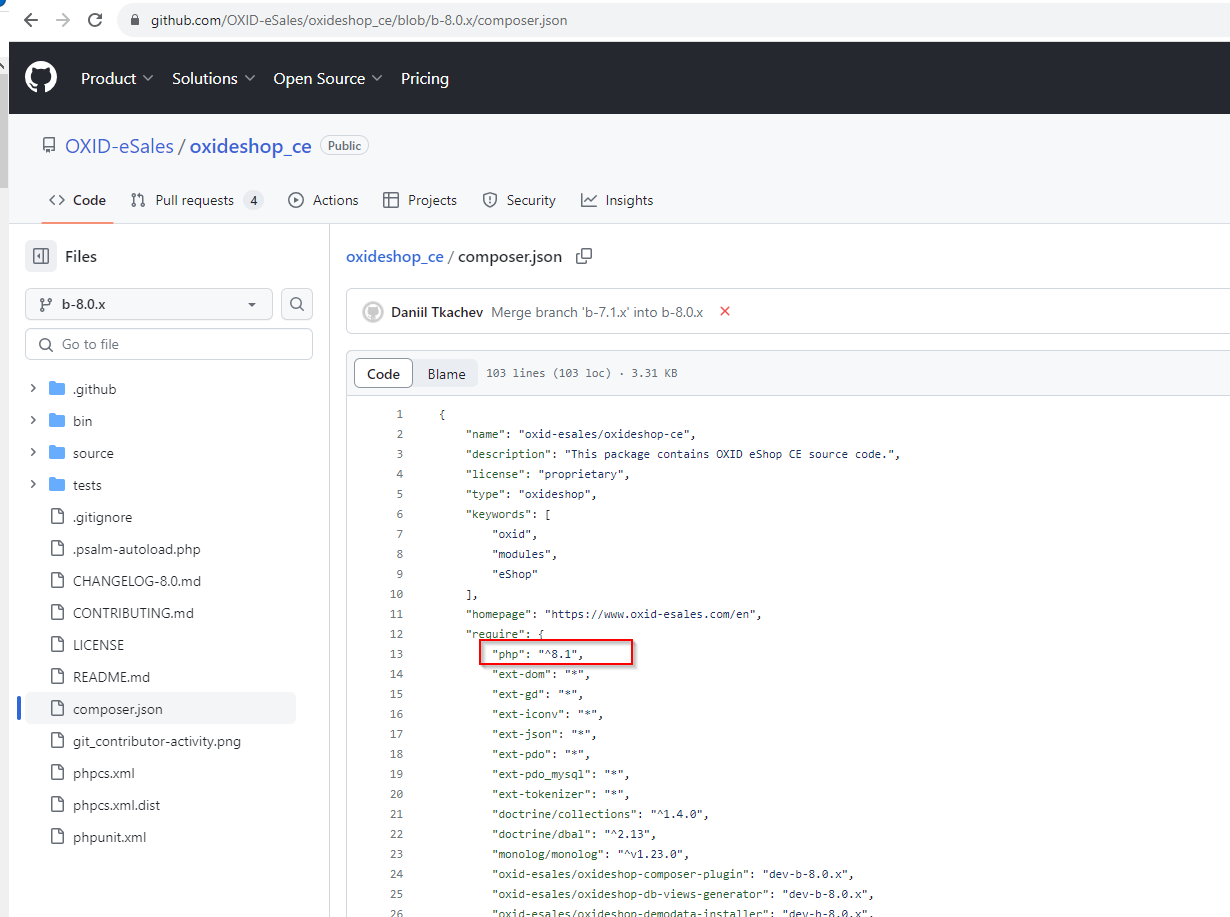Go back using browser back arrow
1230x917 pixels.
pyautogui.click(x=30, y=20)
